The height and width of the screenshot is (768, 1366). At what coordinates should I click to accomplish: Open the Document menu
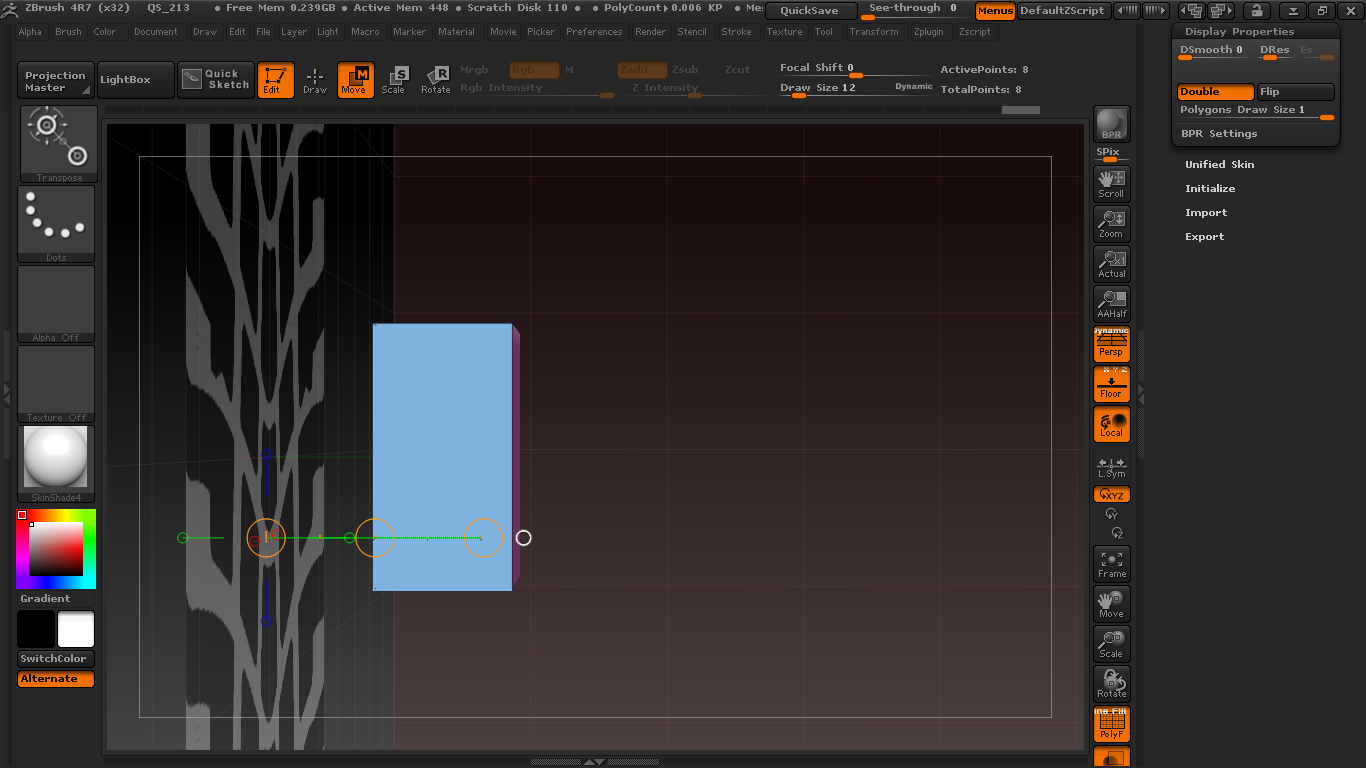click(156, 32)
